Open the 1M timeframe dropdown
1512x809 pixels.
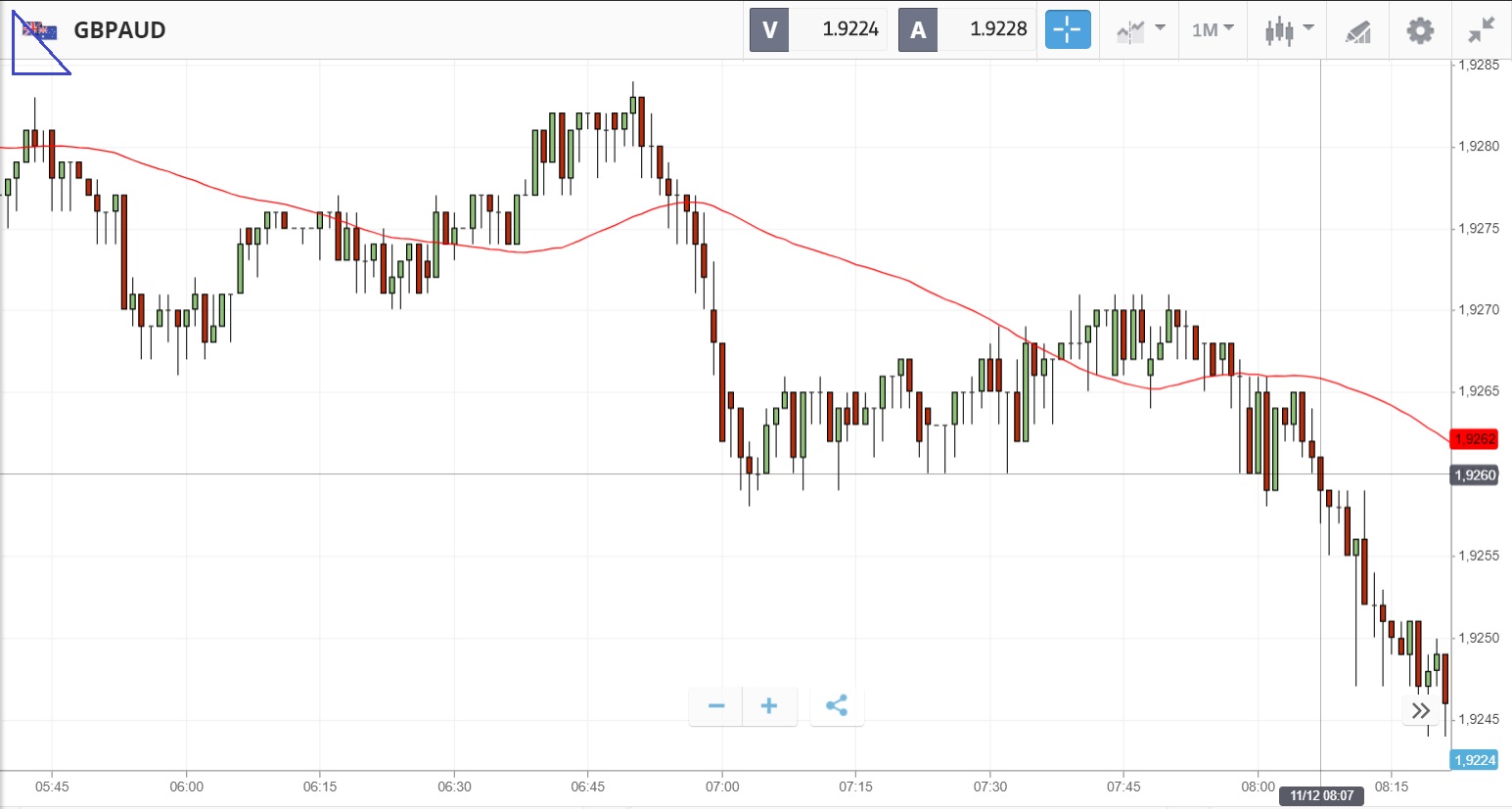(x=1213, y=29)
